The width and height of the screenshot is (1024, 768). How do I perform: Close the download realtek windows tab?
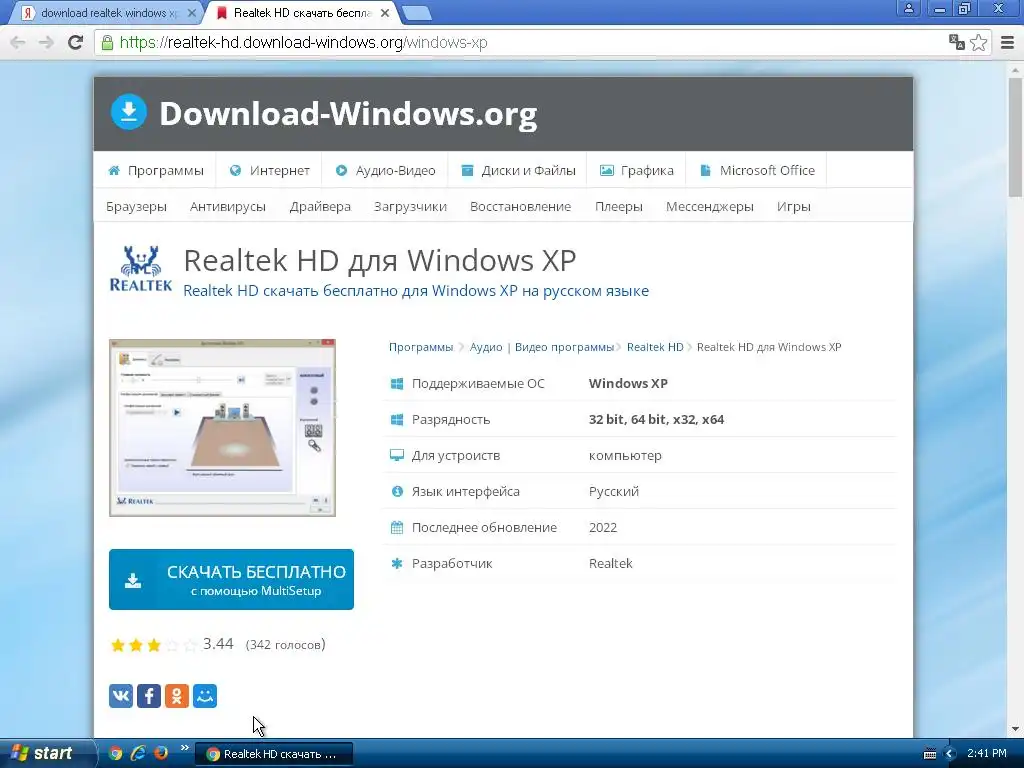point(191,13)
